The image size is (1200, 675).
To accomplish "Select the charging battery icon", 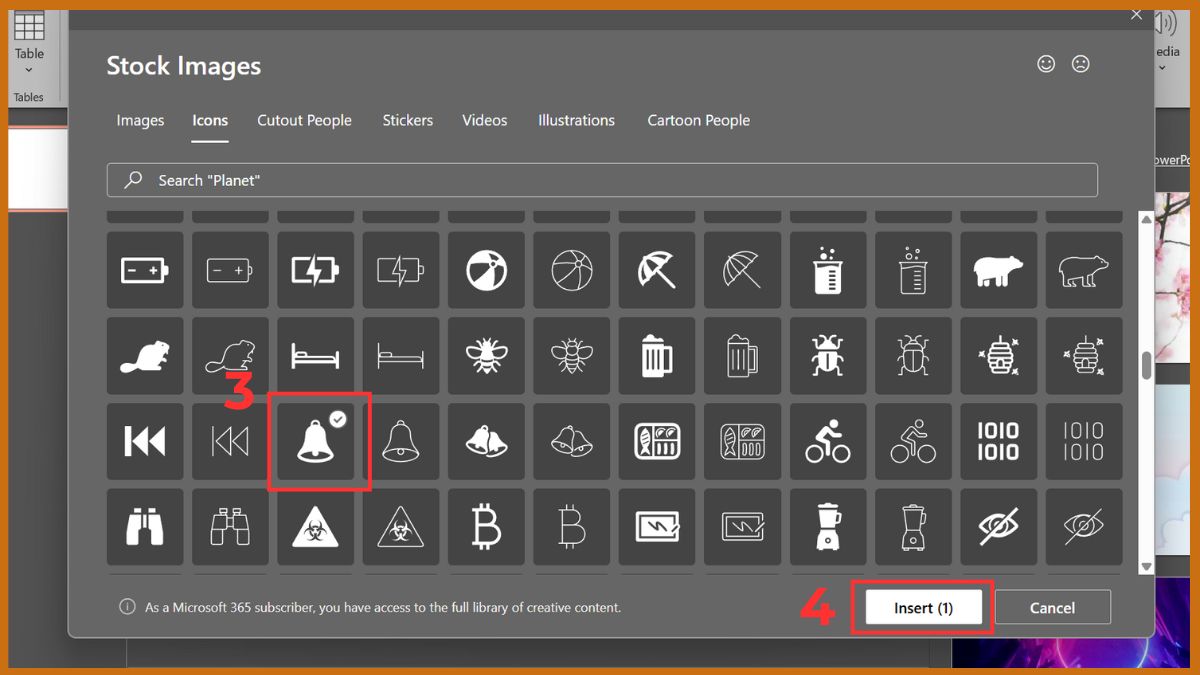I will click(315, 269).
